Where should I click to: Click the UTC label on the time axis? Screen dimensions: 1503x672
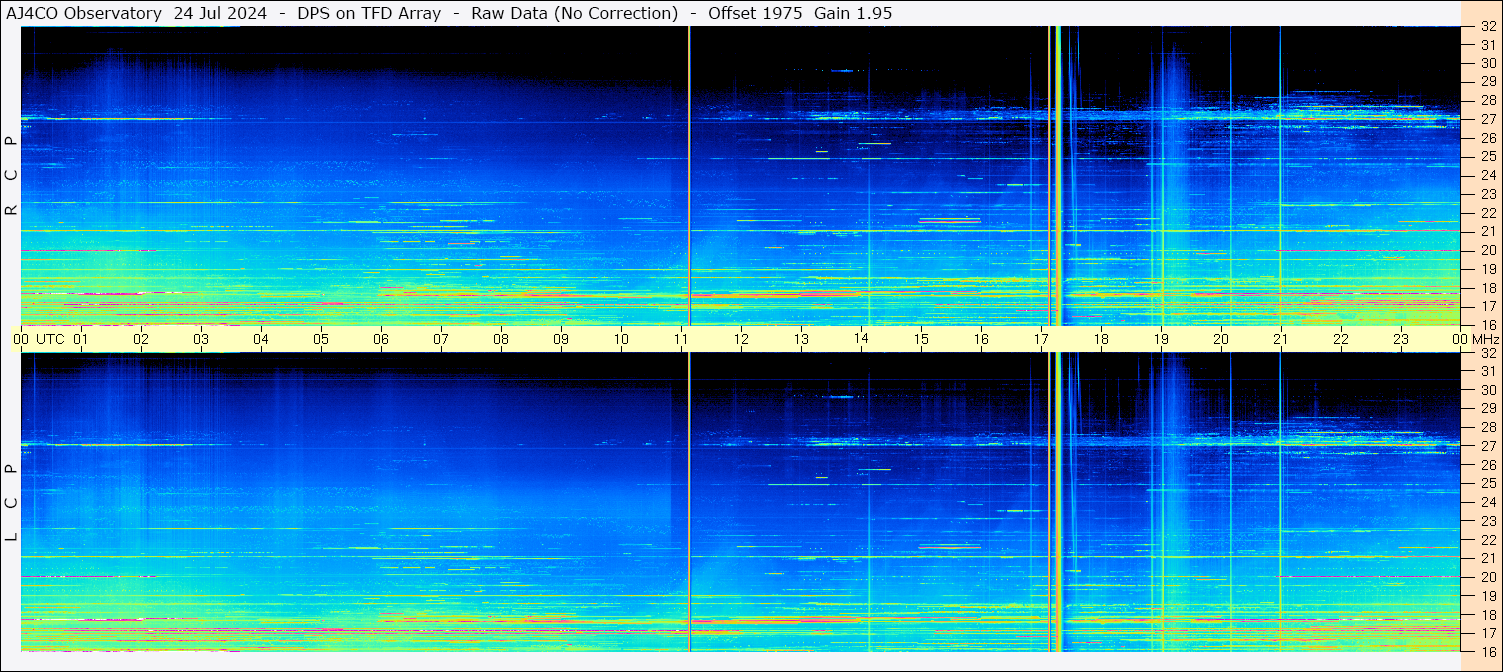[51, 339]
